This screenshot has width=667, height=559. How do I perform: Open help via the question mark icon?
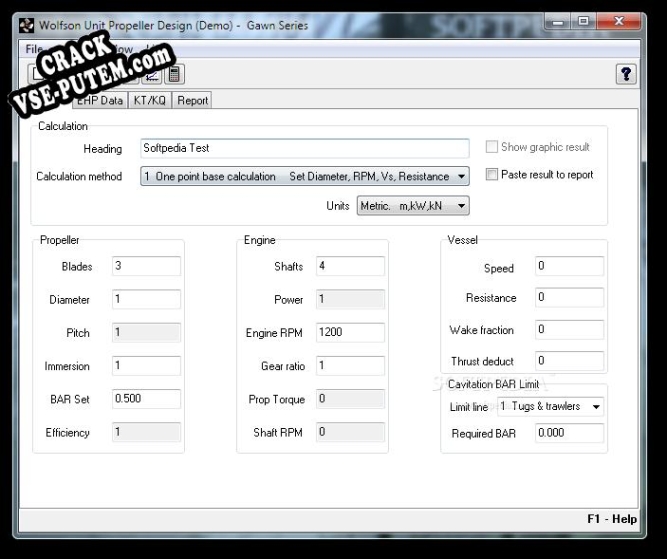626,74
